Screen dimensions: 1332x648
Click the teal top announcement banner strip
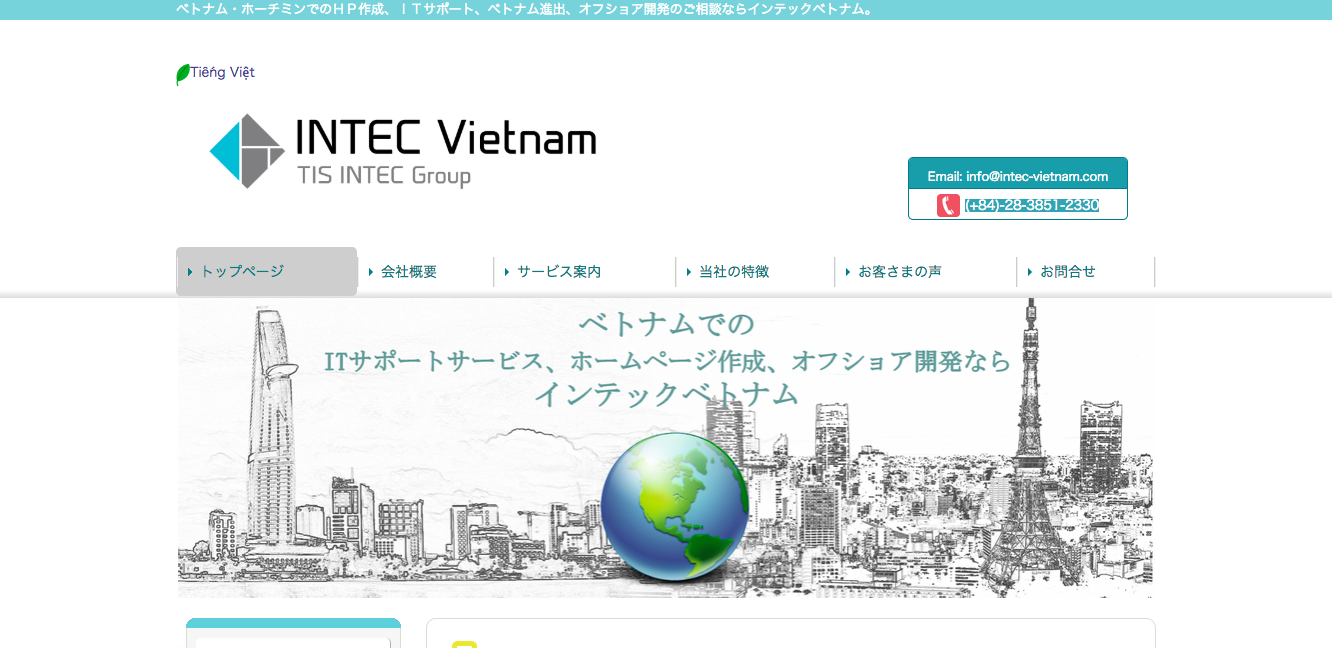666,9
